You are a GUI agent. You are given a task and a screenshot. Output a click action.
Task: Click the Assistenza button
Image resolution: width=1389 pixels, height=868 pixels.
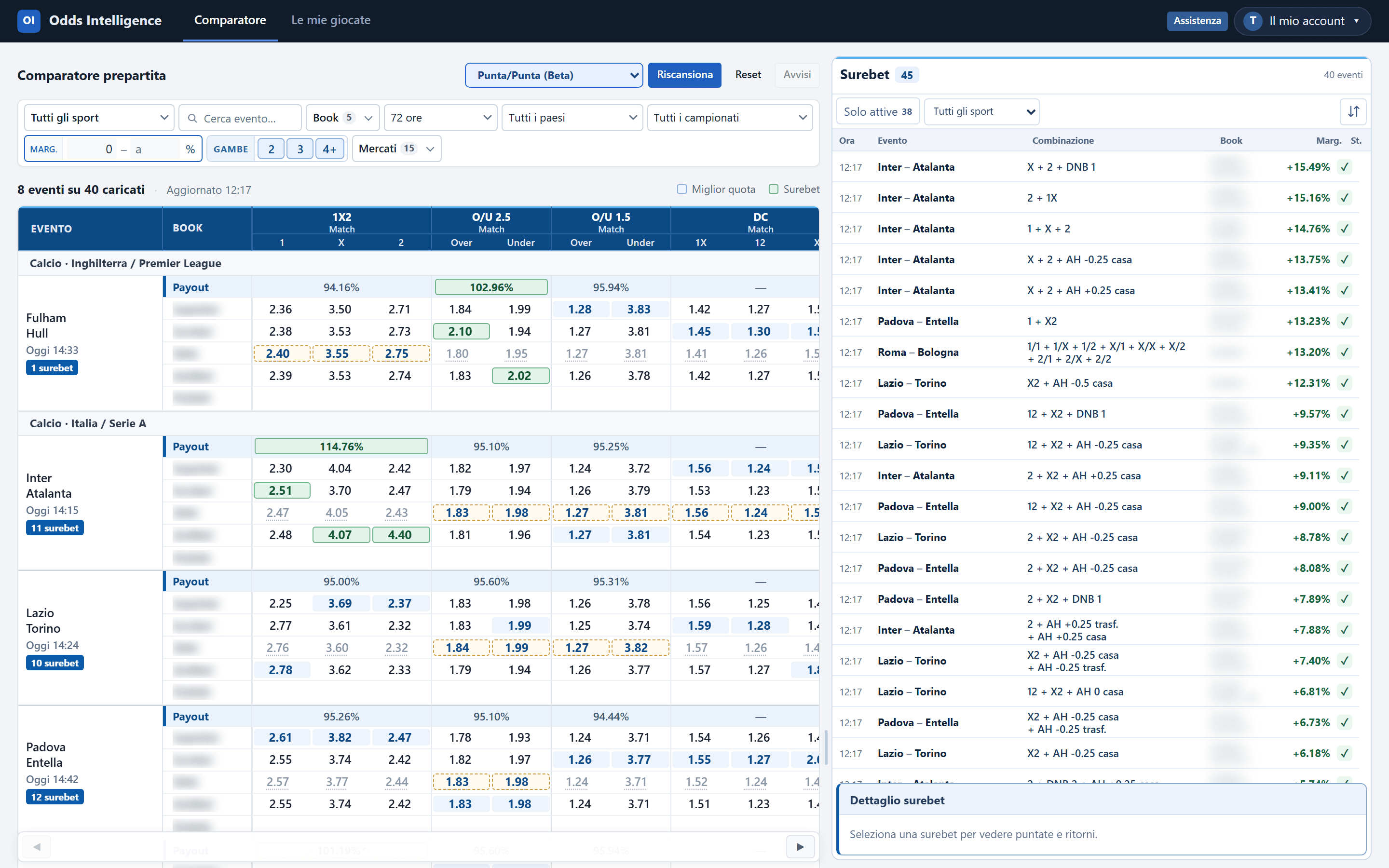[1197, 21]
